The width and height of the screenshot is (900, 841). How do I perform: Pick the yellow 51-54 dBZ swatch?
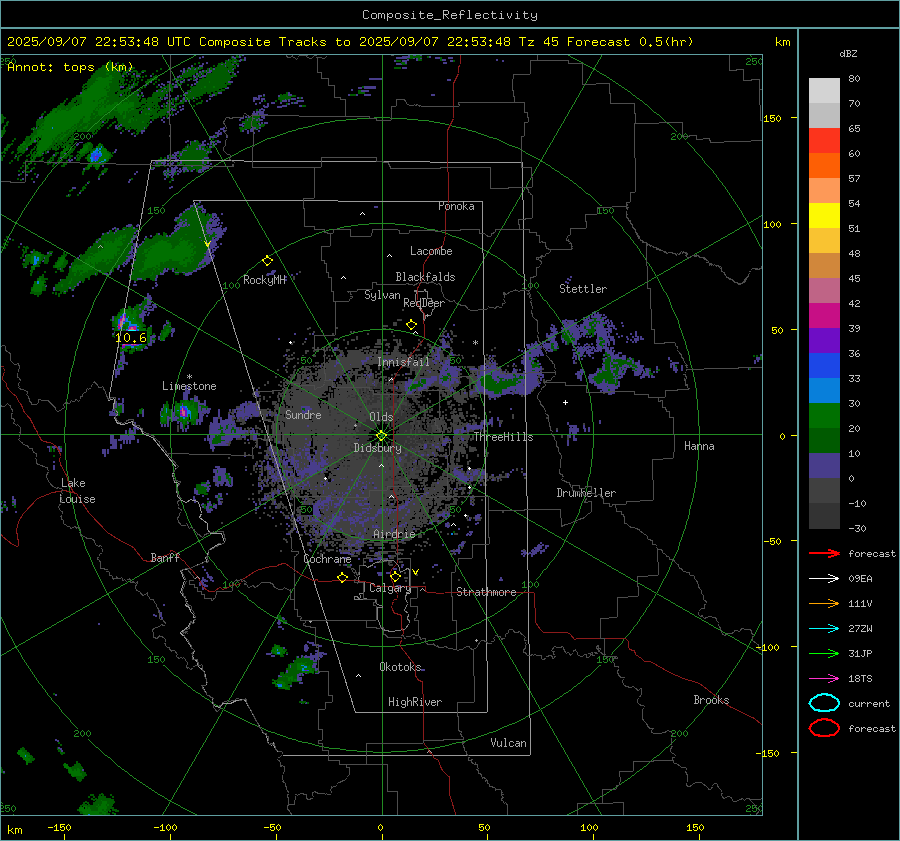(824, 215)
